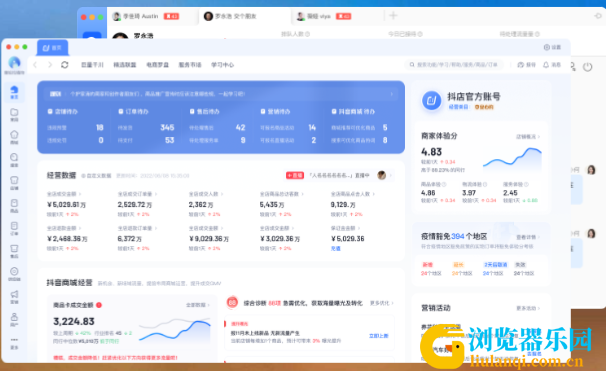Click the 新增 region tag
This screenshot has height=371, width=606.
pos(427,265)
